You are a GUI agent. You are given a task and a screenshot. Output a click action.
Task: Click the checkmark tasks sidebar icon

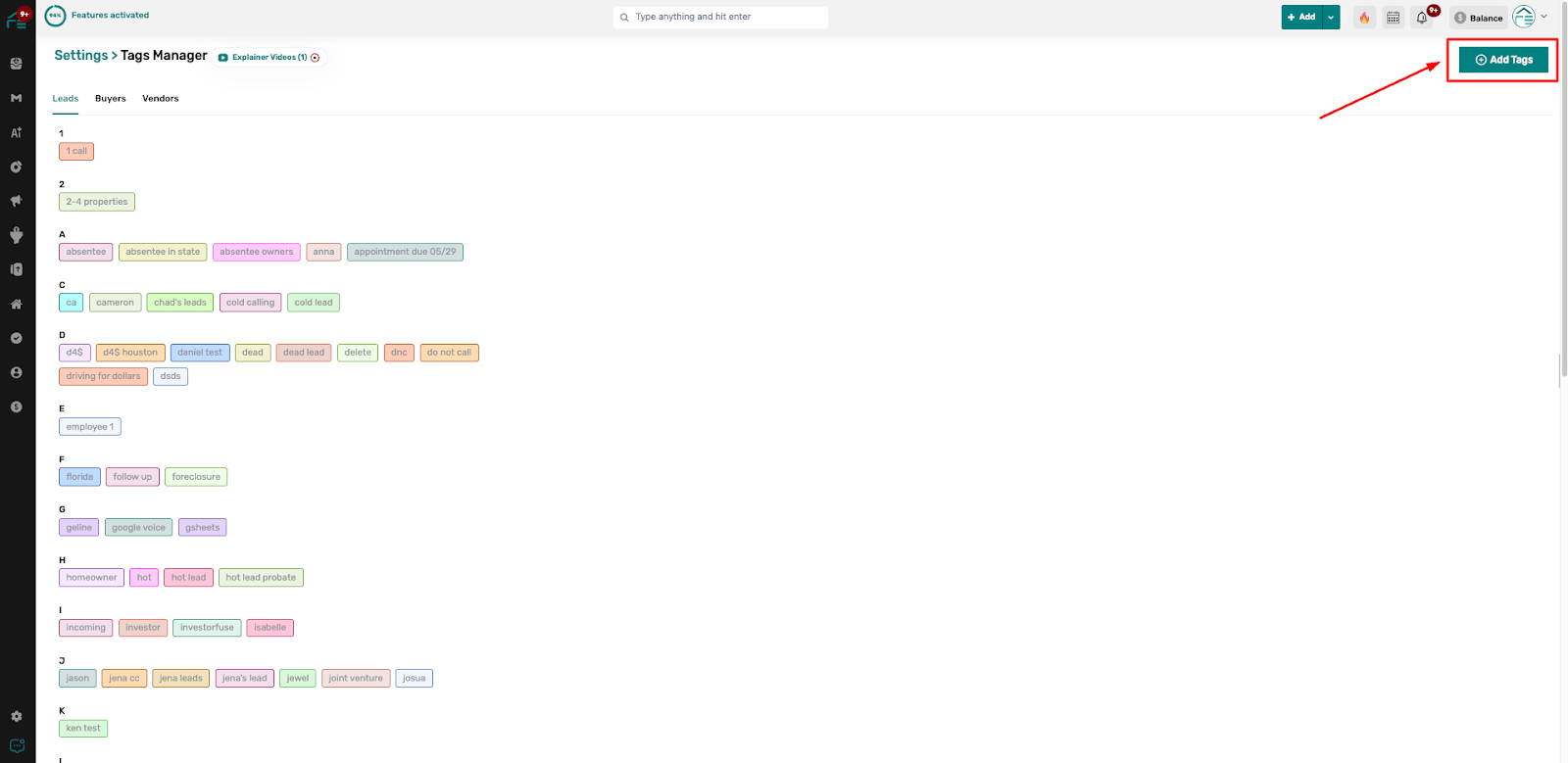click(16, 338)
